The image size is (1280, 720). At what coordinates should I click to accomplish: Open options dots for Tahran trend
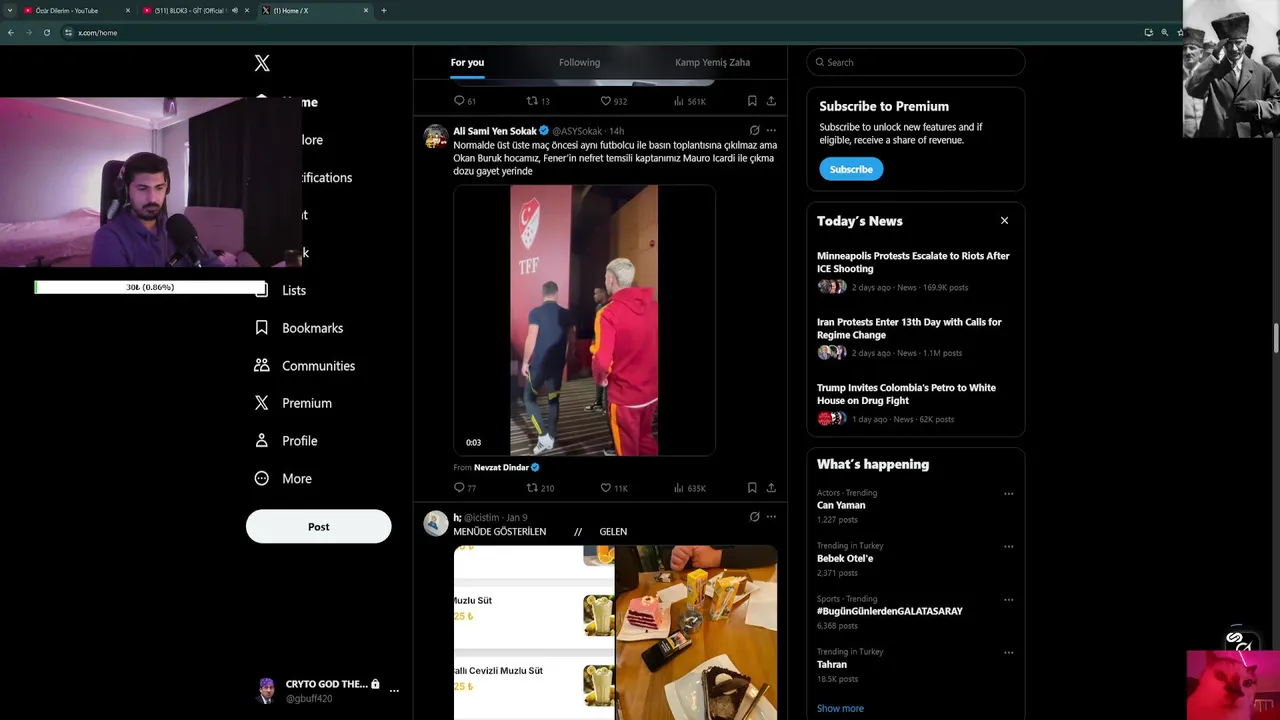coord(1008,653)
